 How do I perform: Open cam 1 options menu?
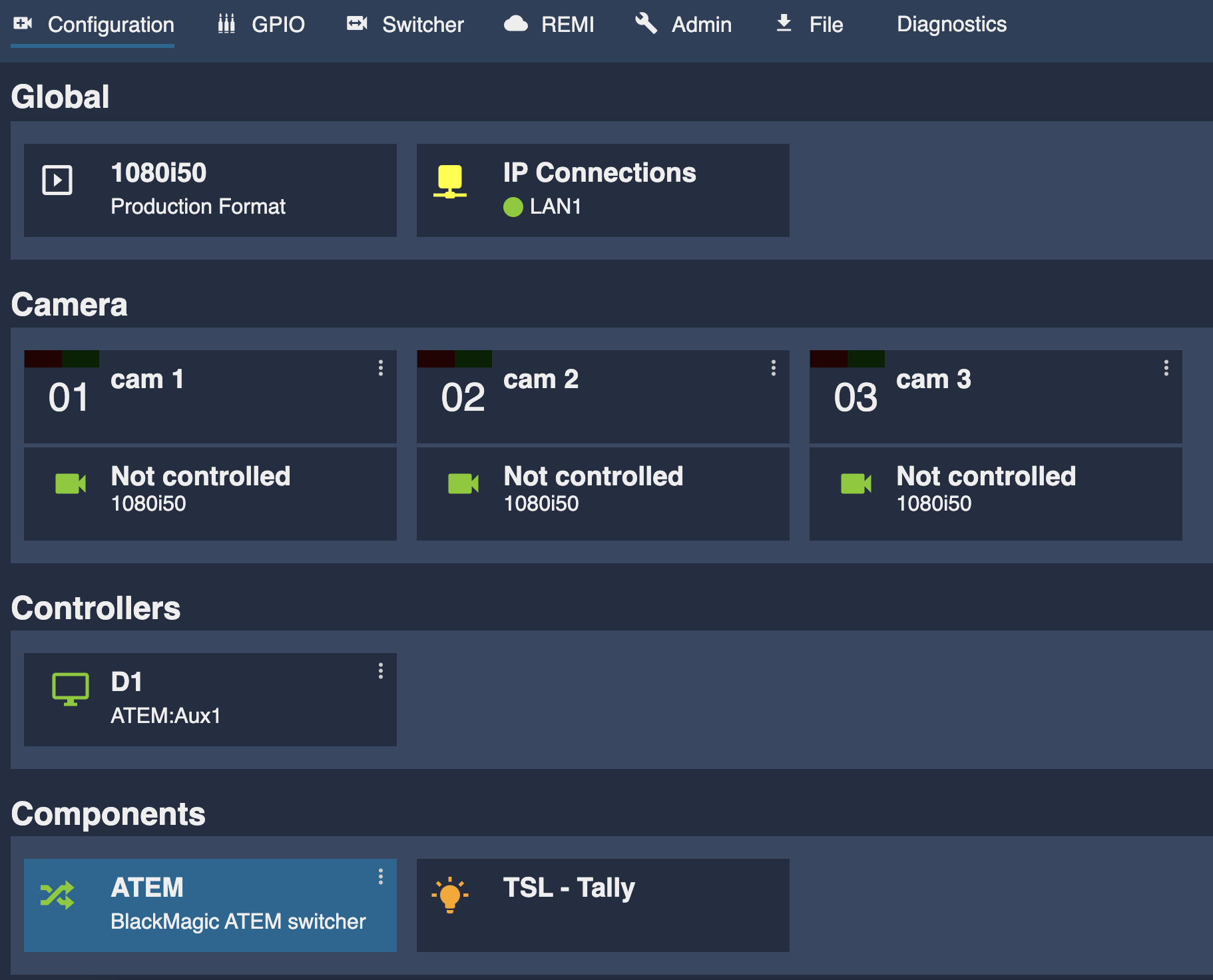click(381, 368)
